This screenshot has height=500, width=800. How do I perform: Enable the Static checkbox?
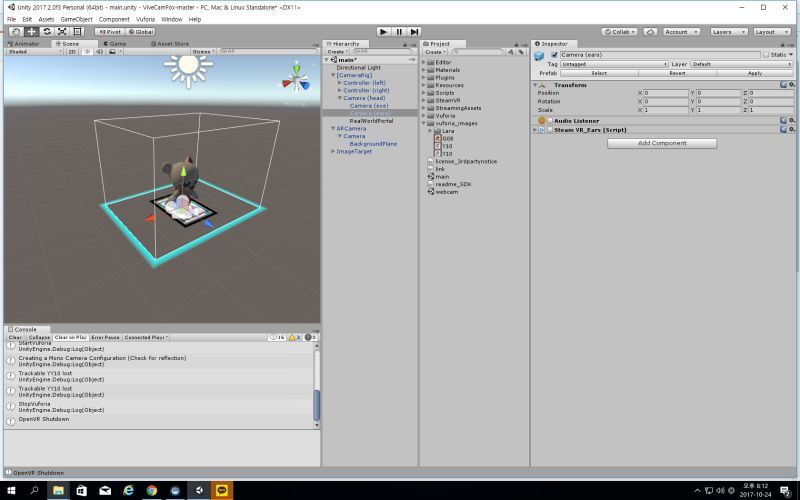766,55
